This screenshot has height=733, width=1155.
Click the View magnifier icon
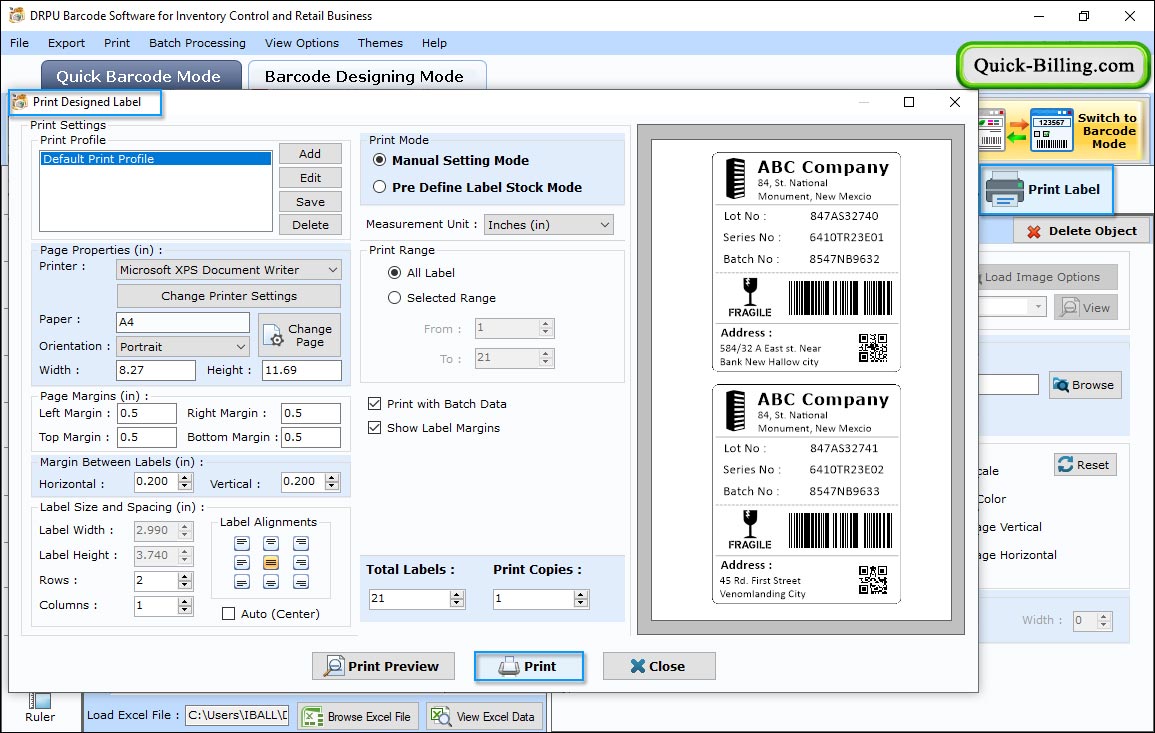click(1069, 307)
